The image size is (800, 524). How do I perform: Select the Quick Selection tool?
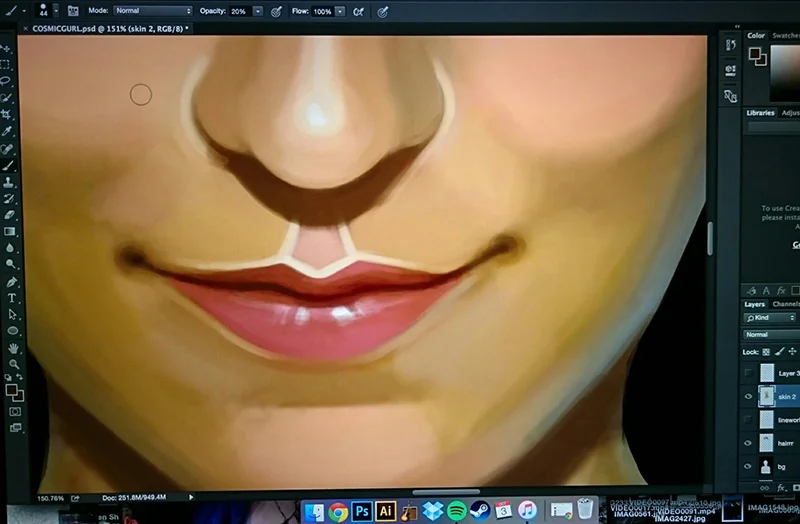7,97
